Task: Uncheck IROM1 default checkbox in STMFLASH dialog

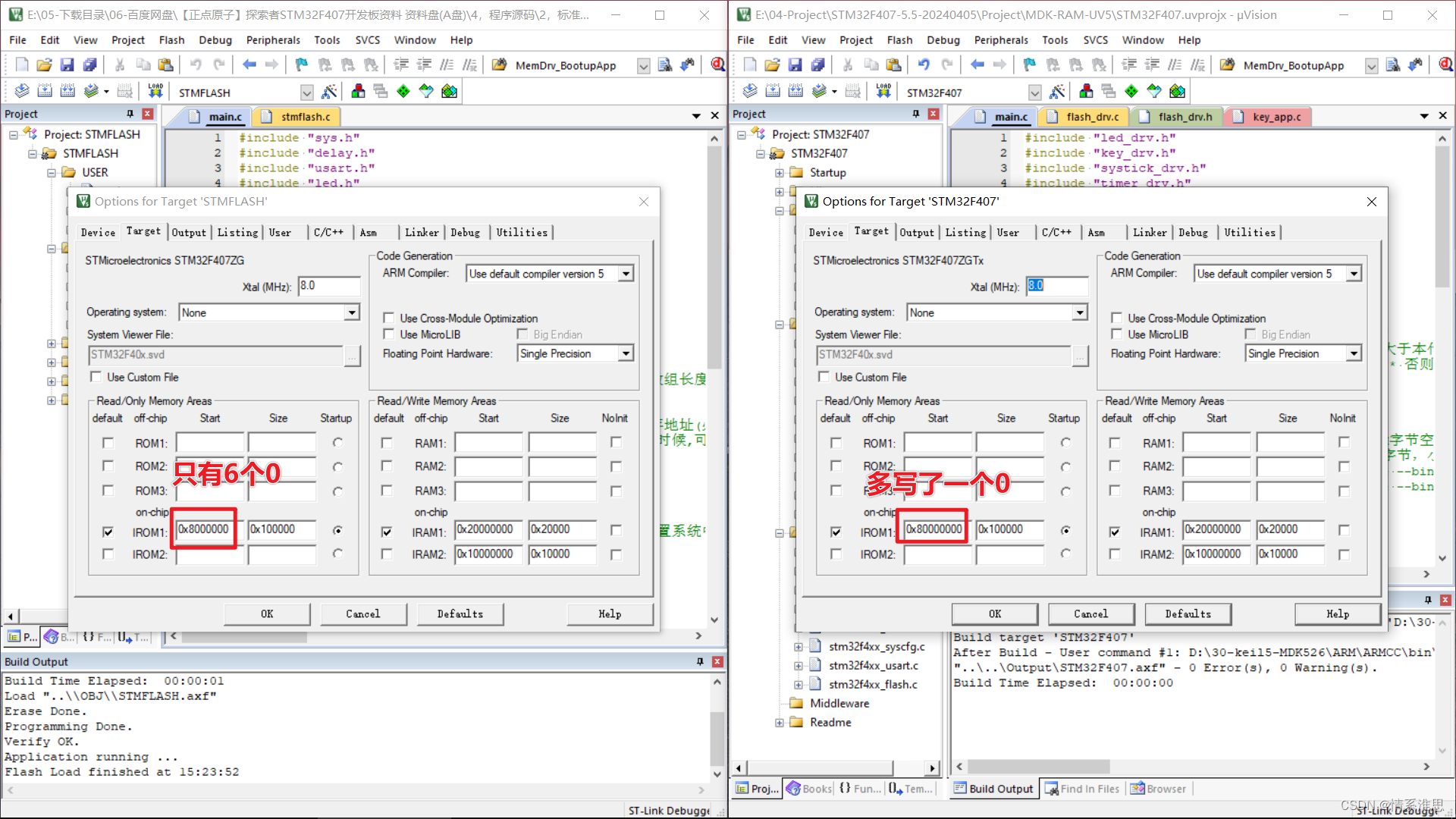Action: [108, 532]
